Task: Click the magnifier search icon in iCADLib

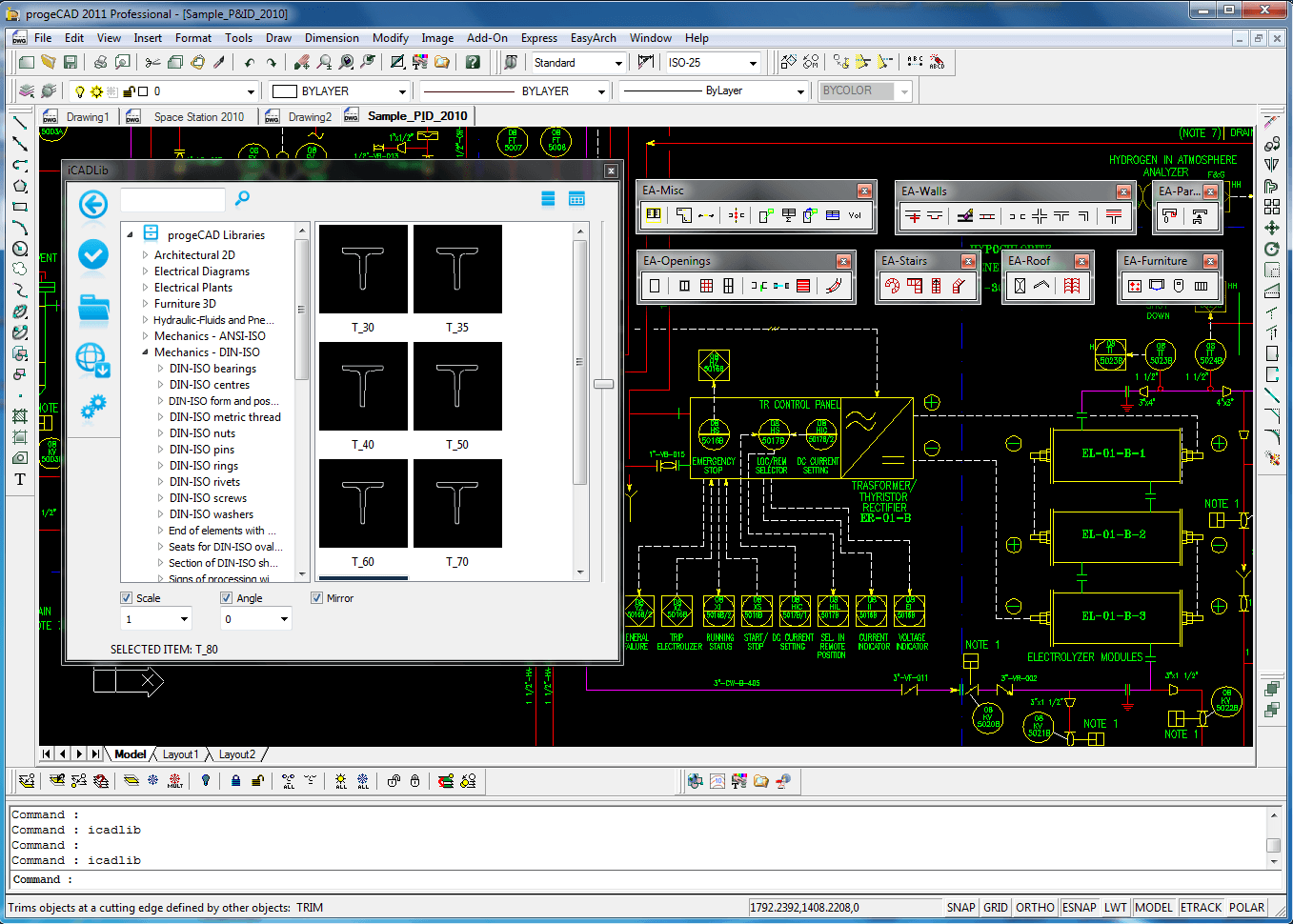Action: (x=243, y=198)
